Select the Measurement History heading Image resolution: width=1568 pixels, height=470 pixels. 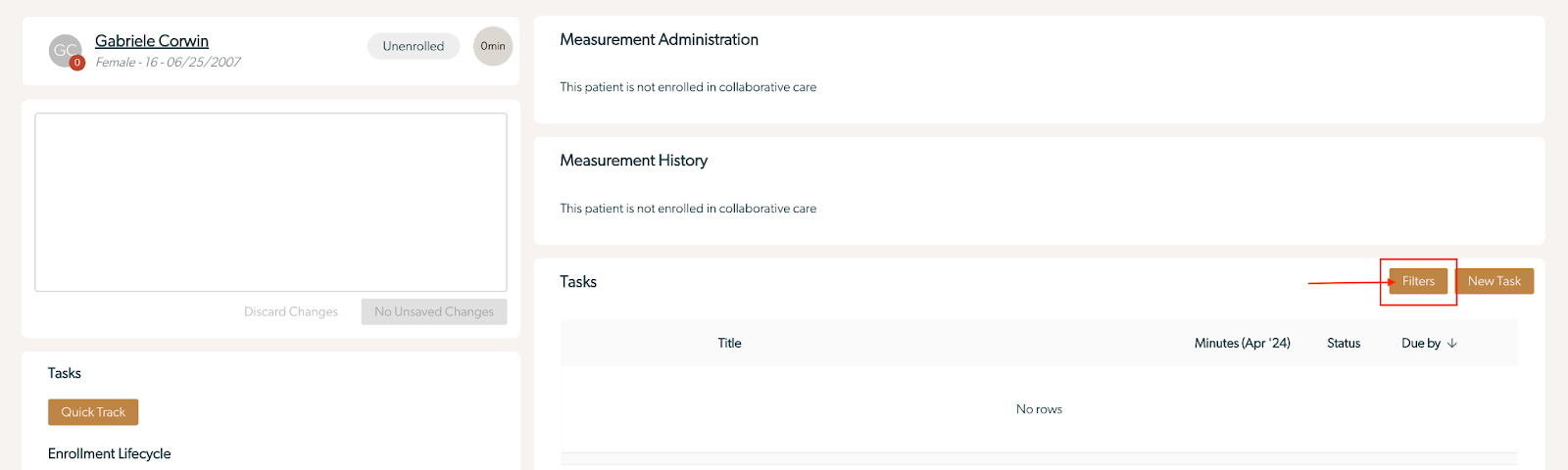click(634, 161)
